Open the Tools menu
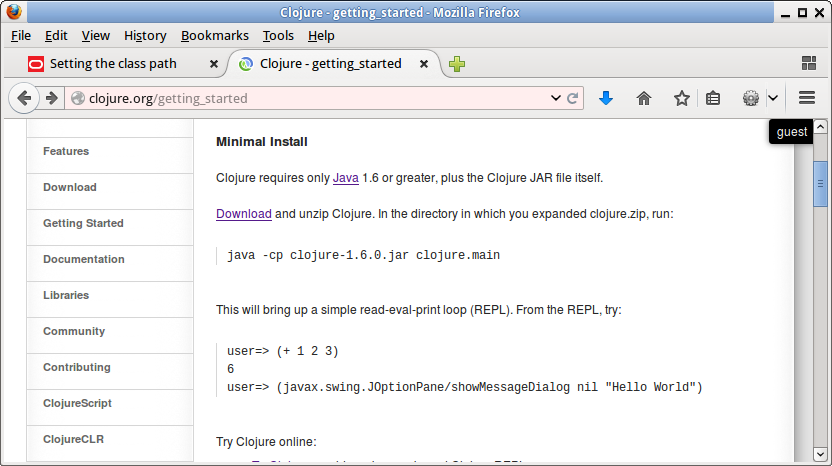 click(x=278, y=36)
